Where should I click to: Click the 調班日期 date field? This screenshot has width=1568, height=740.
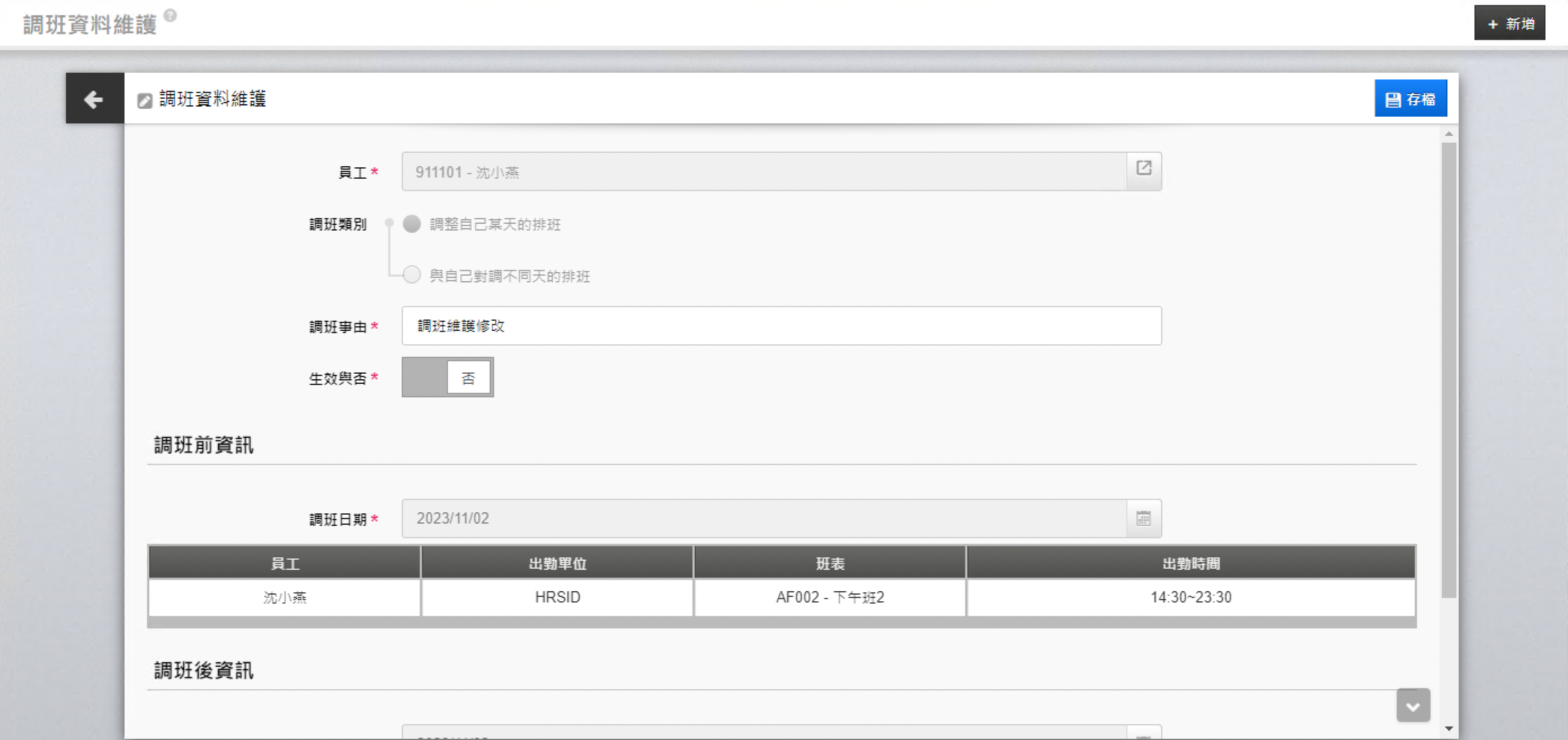pyautogui.click(x=765, y=519)
